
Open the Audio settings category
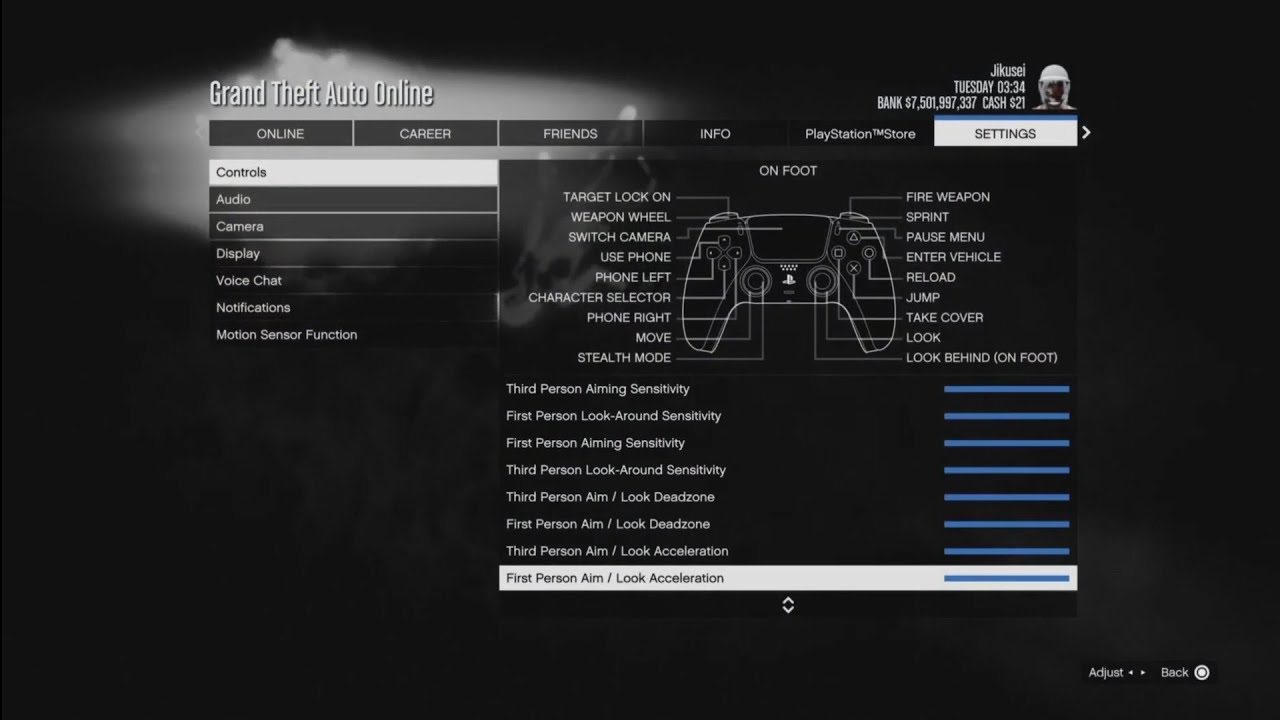(x=353, y=199)
